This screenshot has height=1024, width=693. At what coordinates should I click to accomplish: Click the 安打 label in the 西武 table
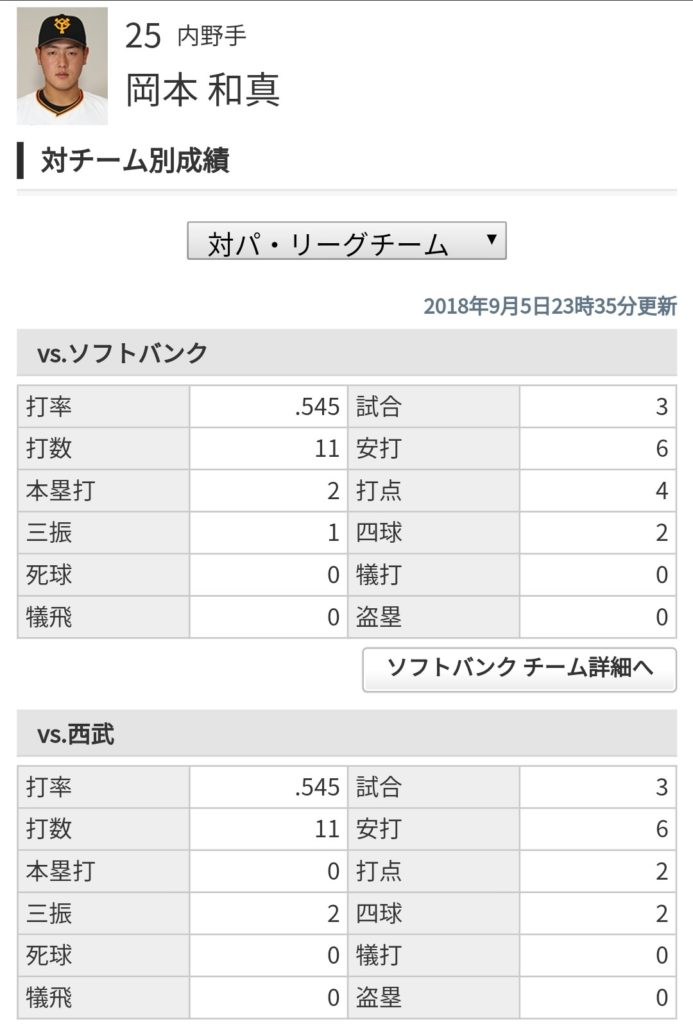point(379,829)
